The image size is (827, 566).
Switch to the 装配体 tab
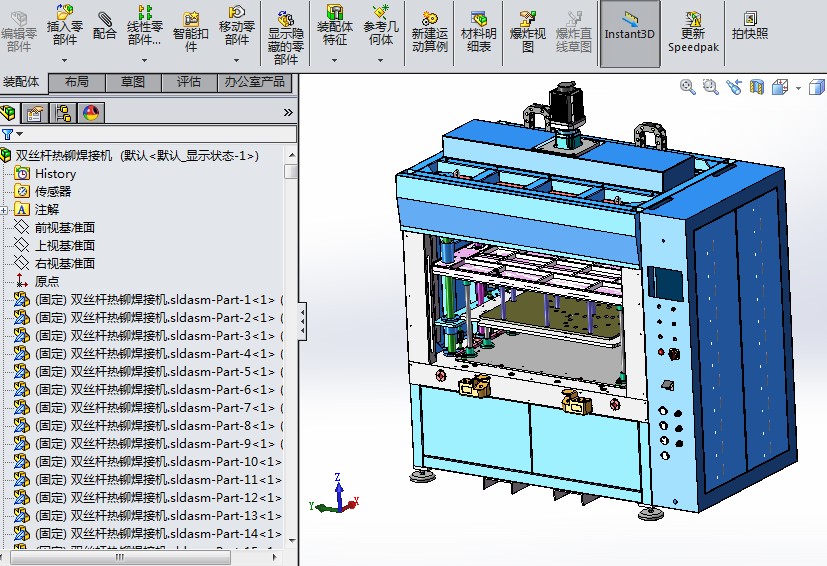click(22, 82)
